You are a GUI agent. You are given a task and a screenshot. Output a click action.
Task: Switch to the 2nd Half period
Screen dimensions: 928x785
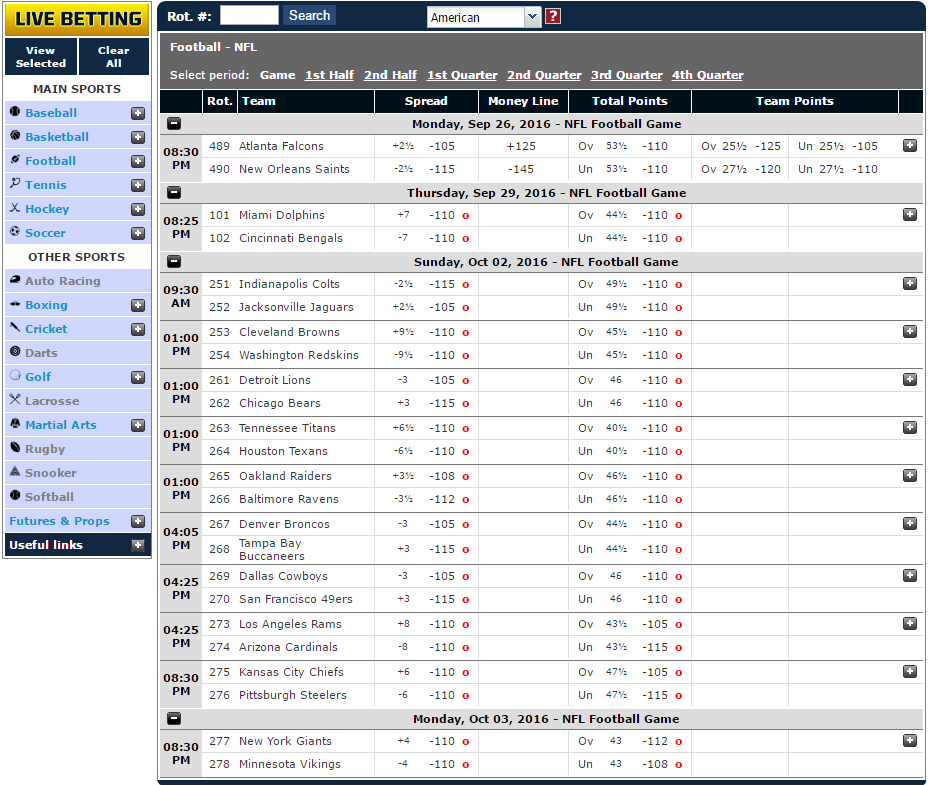390,75
